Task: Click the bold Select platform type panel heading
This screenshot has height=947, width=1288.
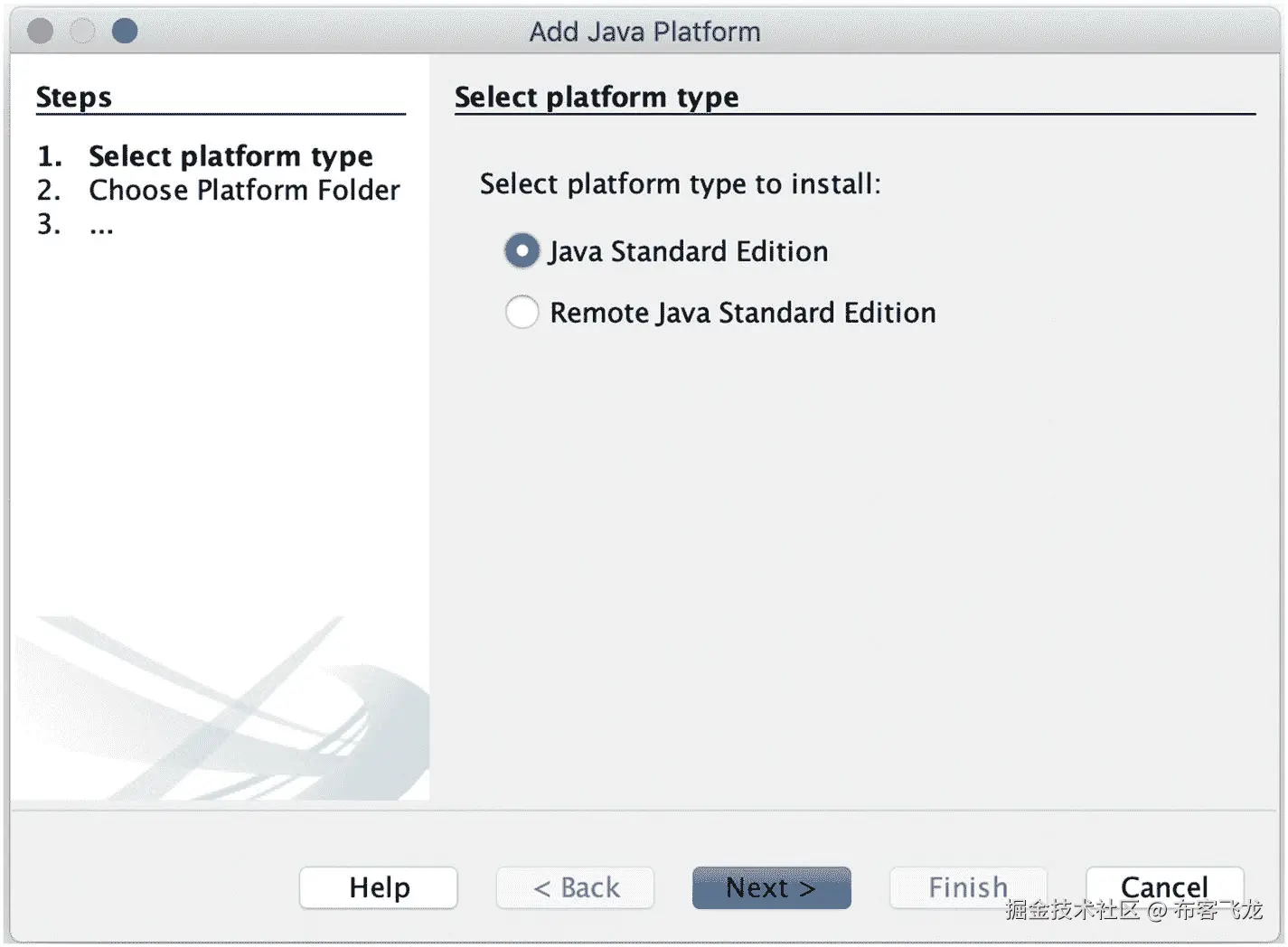Action: (597, 98)
